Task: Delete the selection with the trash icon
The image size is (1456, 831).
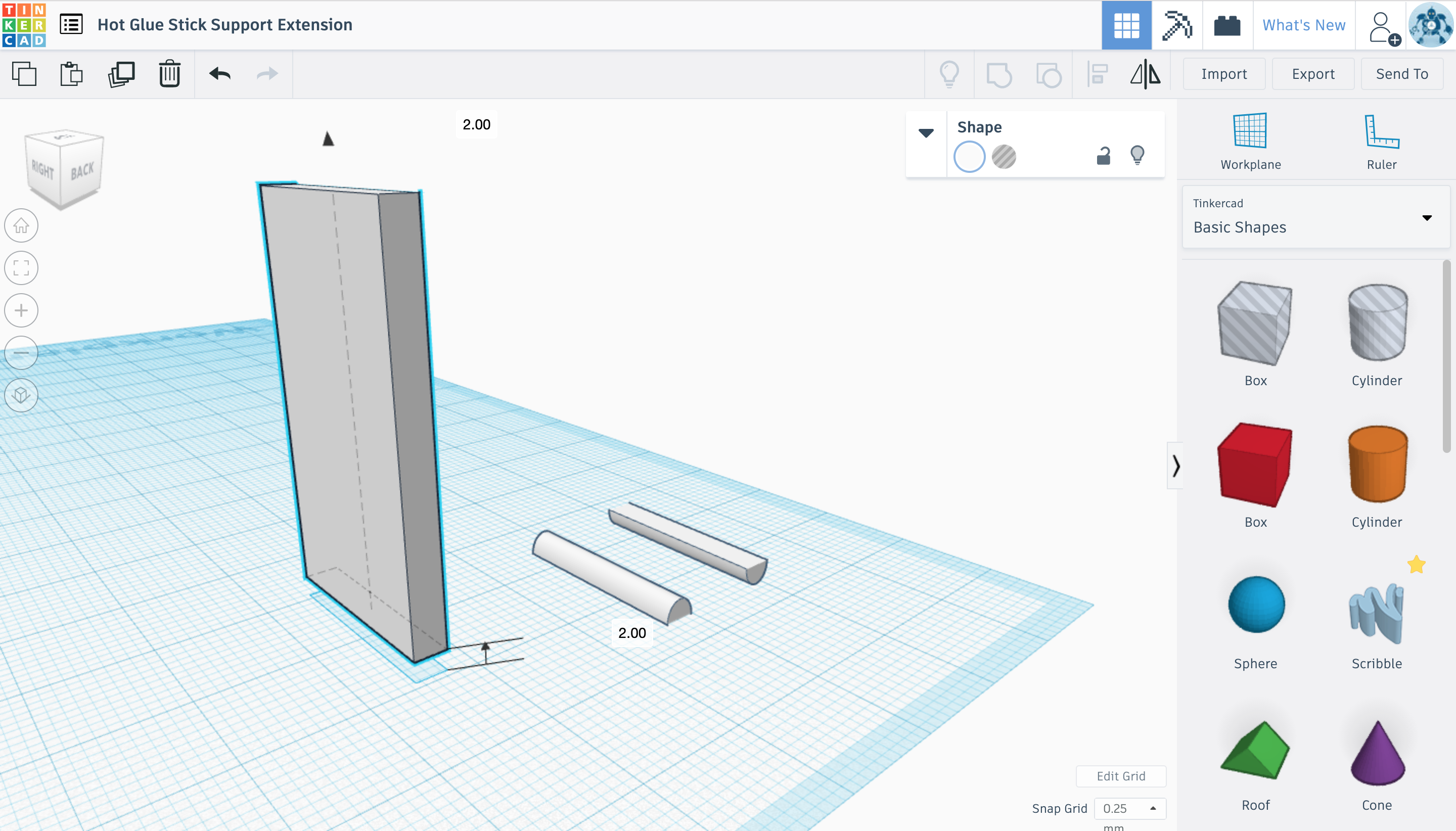Action: click(x=169, y=74)
